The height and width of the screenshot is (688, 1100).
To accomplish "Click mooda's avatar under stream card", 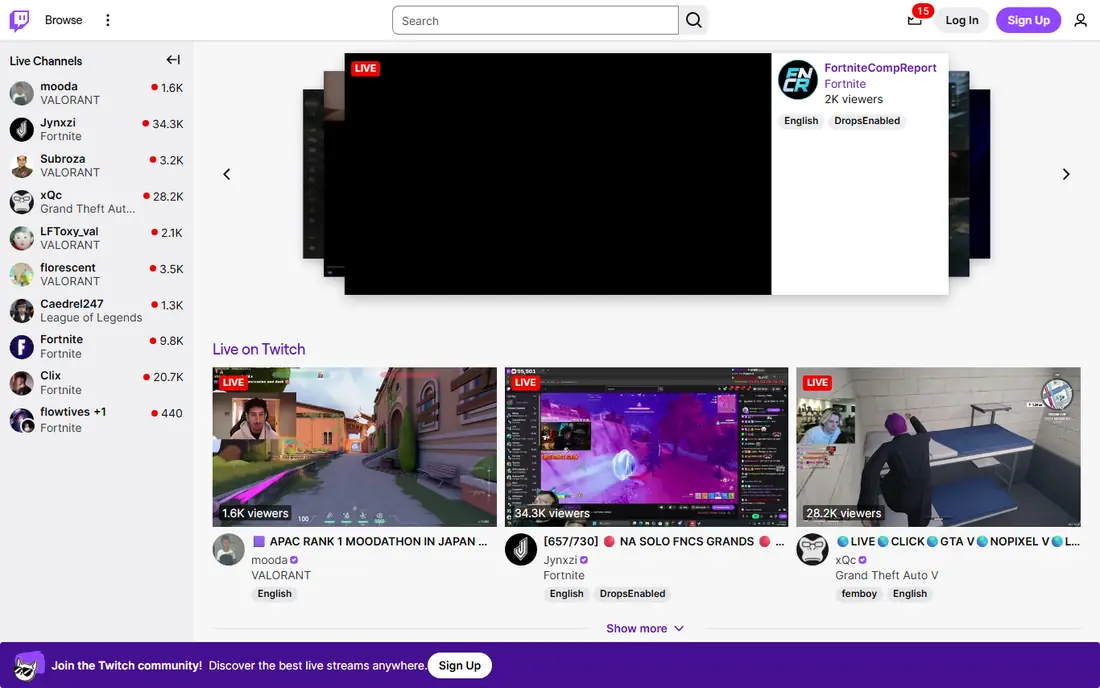I will click(x=229, y=549).
